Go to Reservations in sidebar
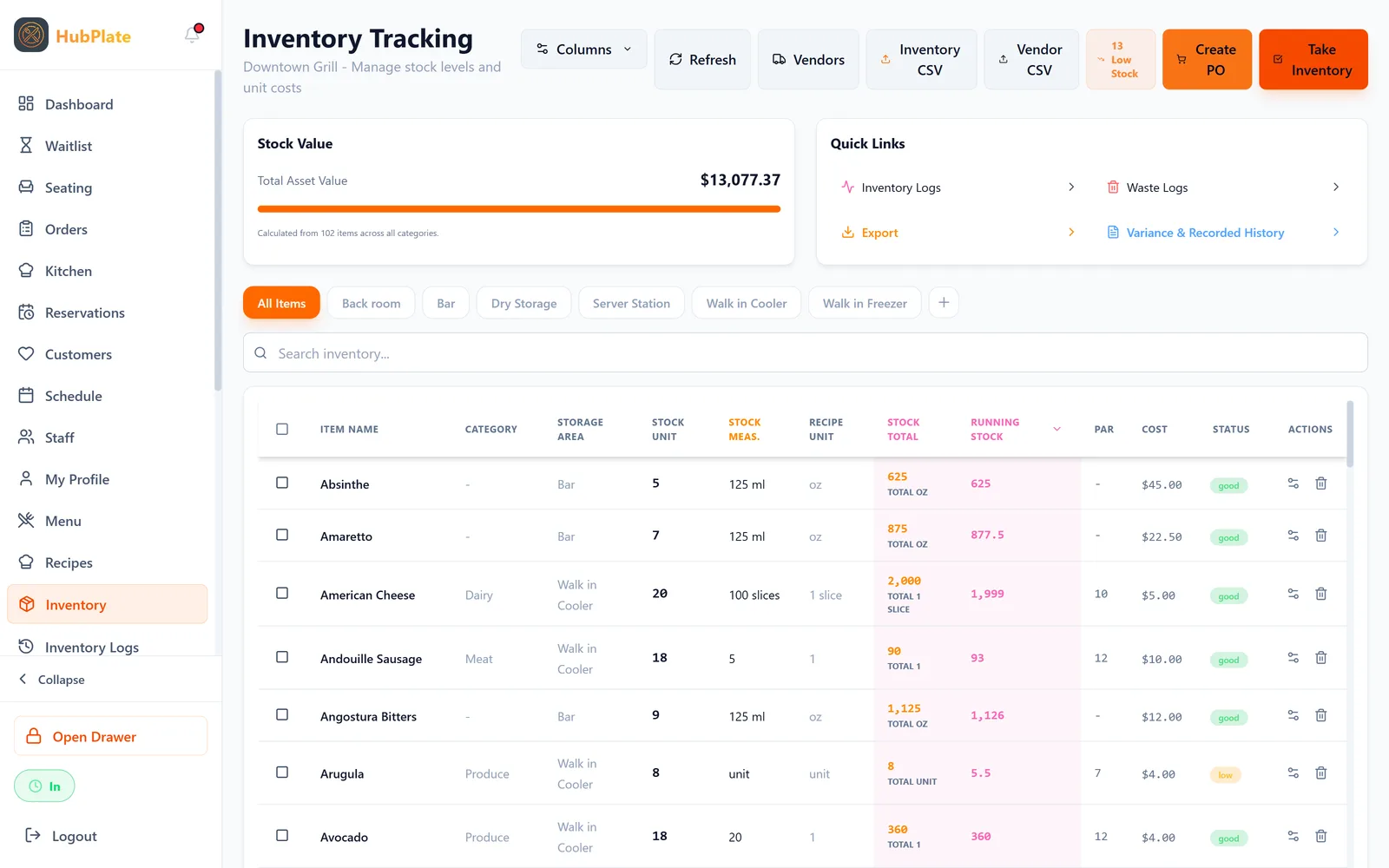This screenshot has height=868, width=1389. (107, 312)
